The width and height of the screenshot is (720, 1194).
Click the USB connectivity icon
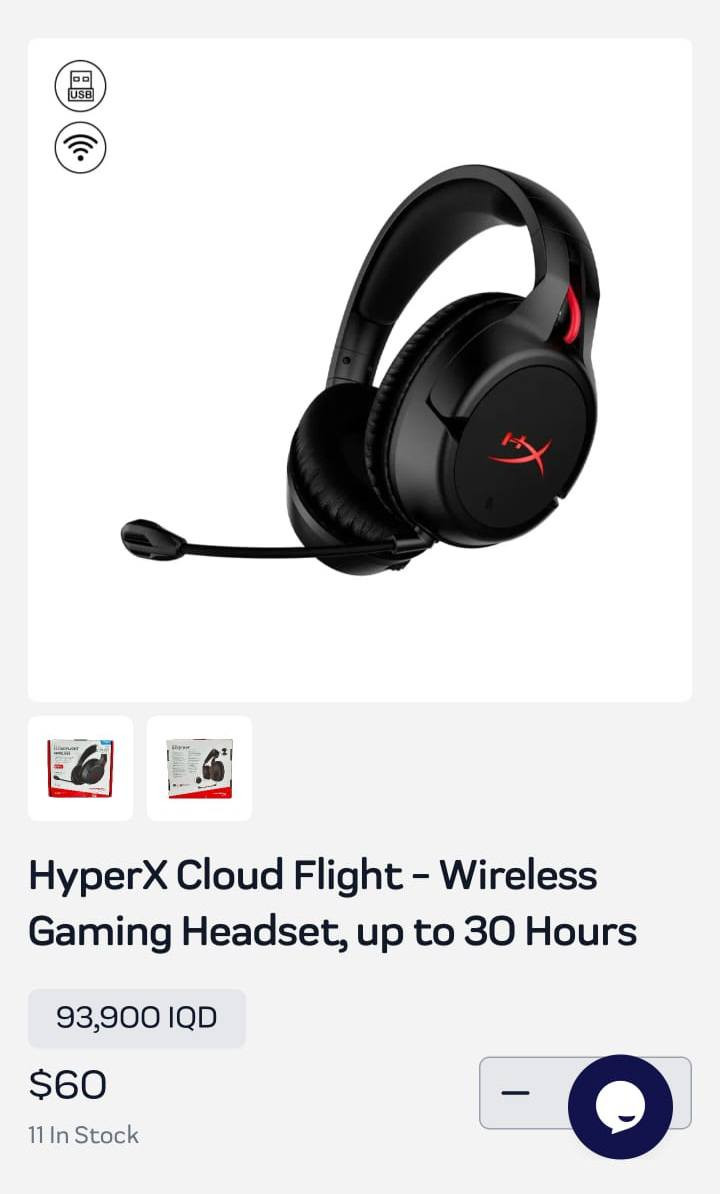coord(80,86)
